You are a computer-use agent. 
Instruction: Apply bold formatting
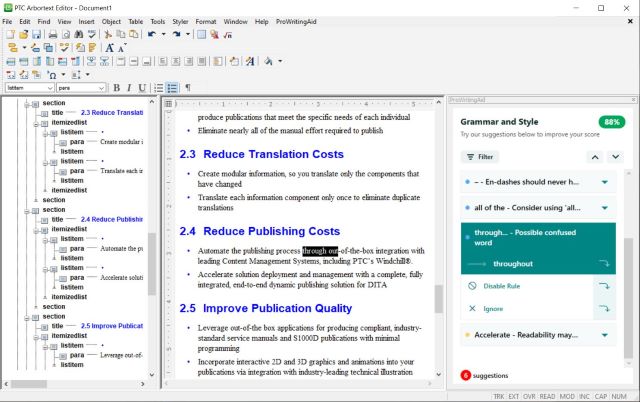pos(117,88)
